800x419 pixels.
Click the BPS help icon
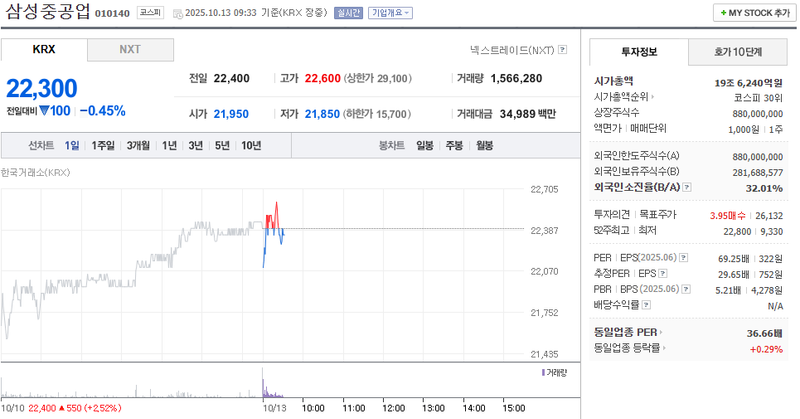pos(686,289)
